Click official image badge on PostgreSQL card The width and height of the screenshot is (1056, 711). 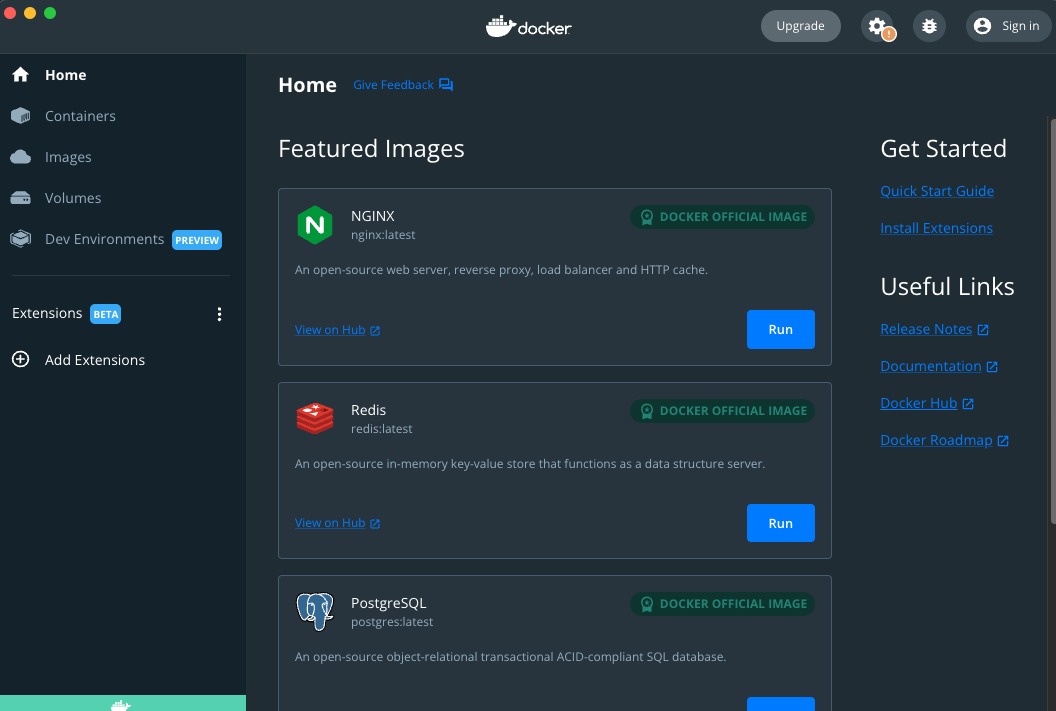(722, 604)
